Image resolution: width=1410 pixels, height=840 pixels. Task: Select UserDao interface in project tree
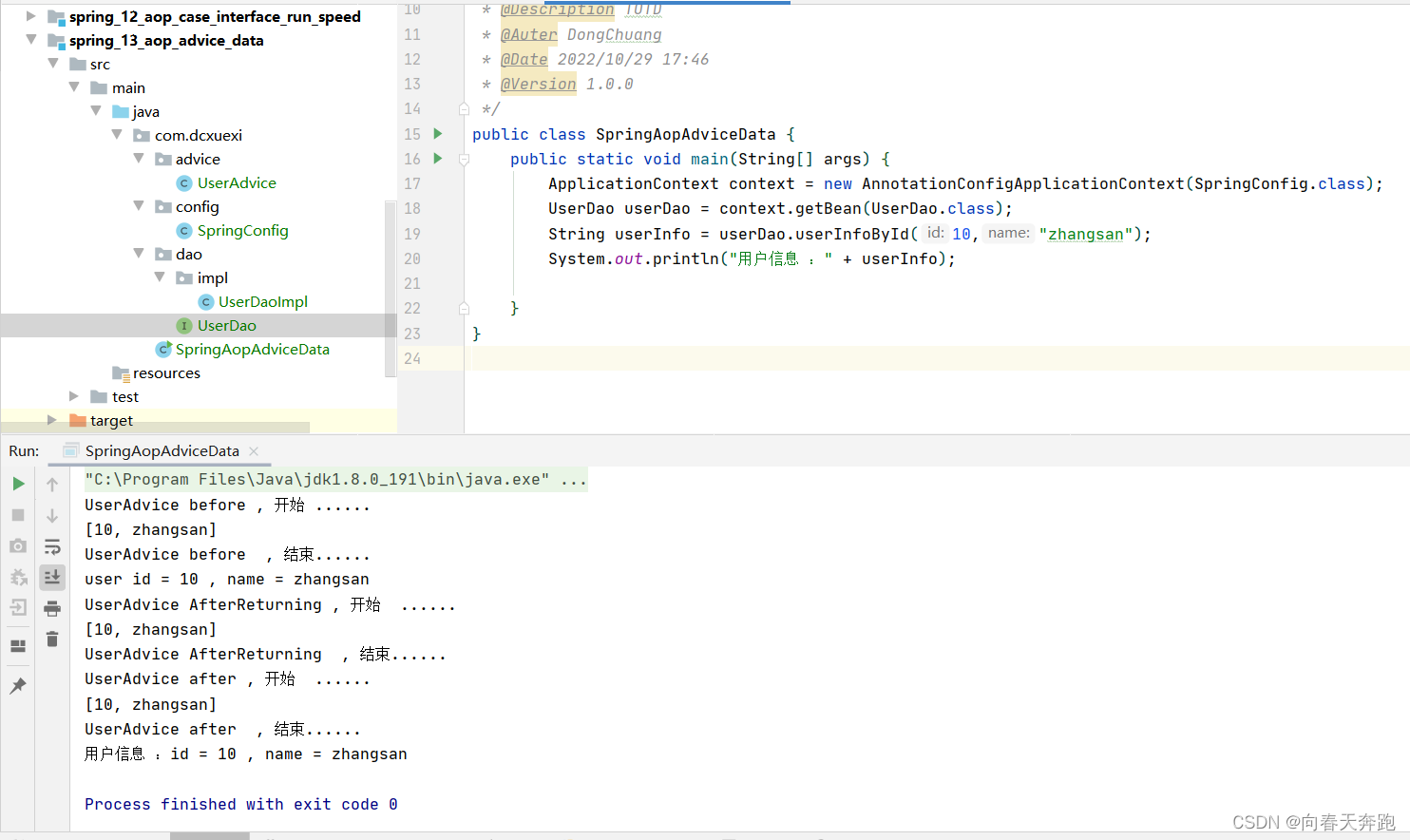[226, 325]
